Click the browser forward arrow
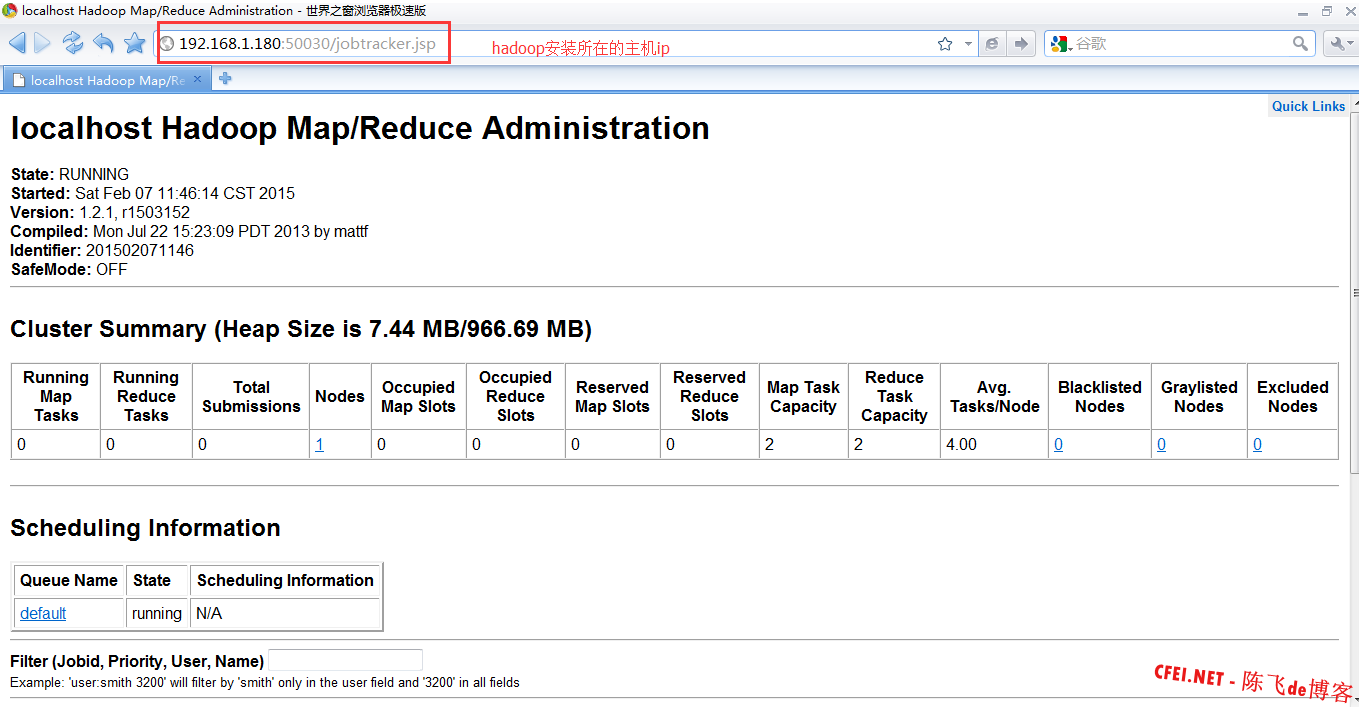Viewport: 1359px width, 707px height. point(42,43)
